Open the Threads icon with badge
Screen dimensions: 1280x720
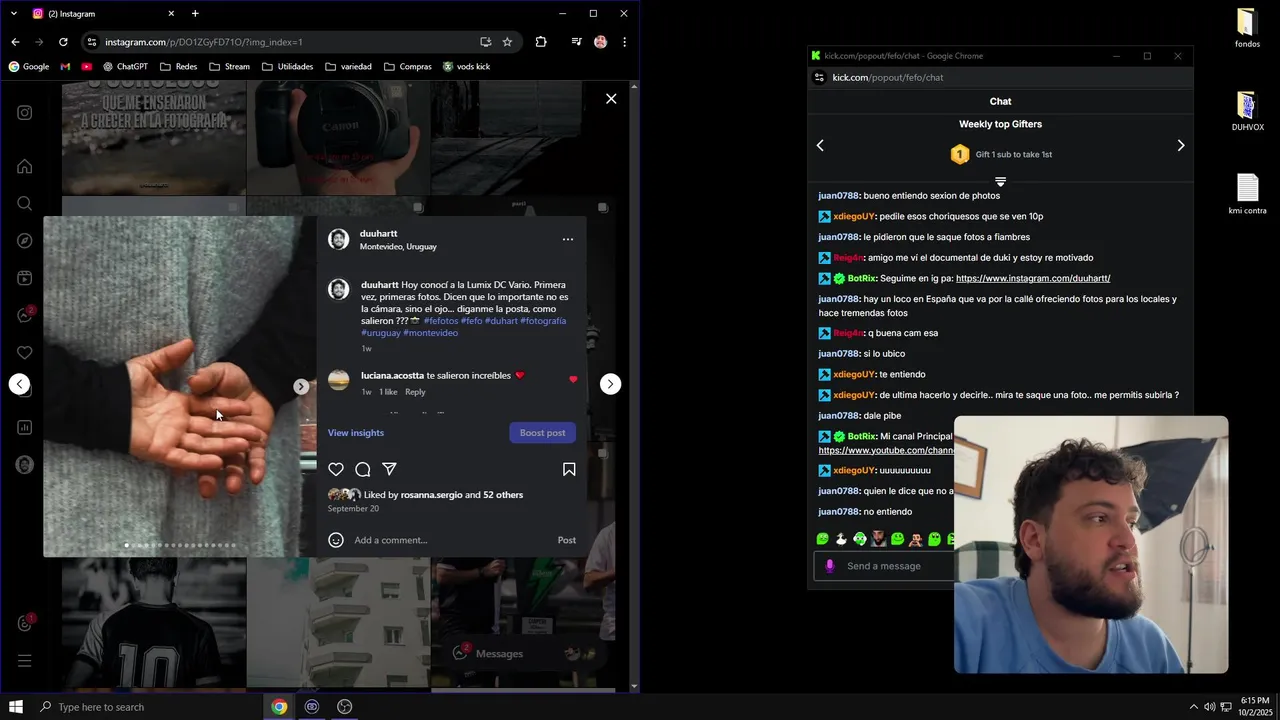pyautogui.click(x=25, y=624)
